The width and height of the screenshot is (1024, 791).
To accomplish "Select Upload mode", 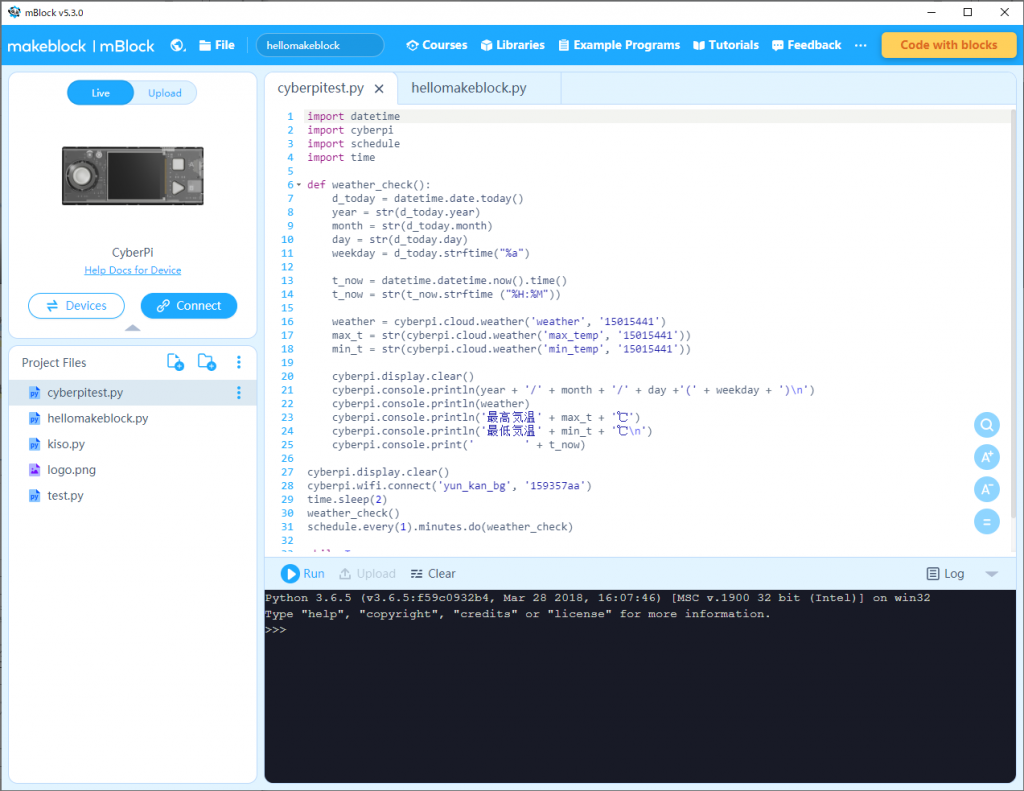I will [165, 93].
